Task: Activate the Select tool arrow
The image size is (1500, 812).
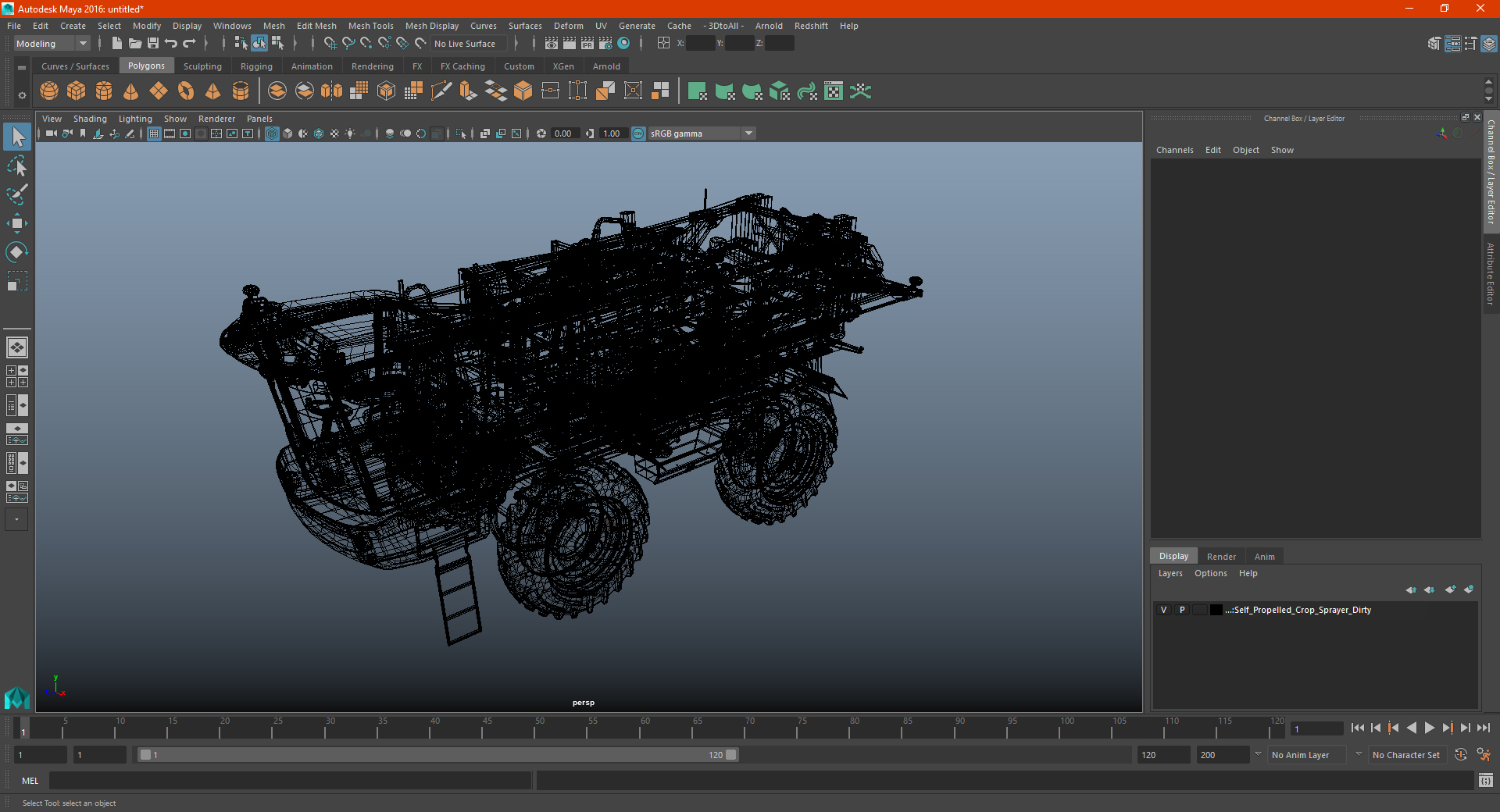Action: point(17,137)
